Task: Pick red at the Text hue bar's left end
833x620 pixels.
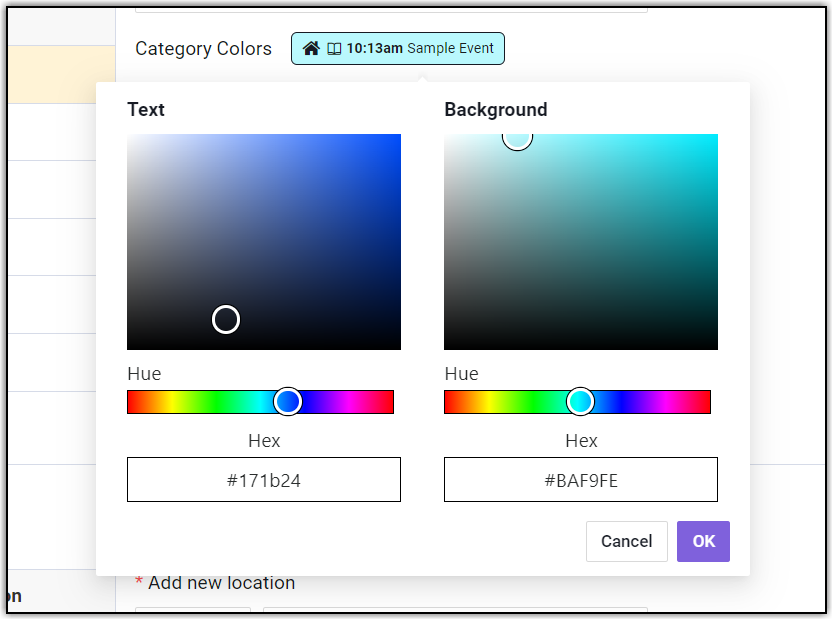Action: pyautogui.click(x=130, y=402)
